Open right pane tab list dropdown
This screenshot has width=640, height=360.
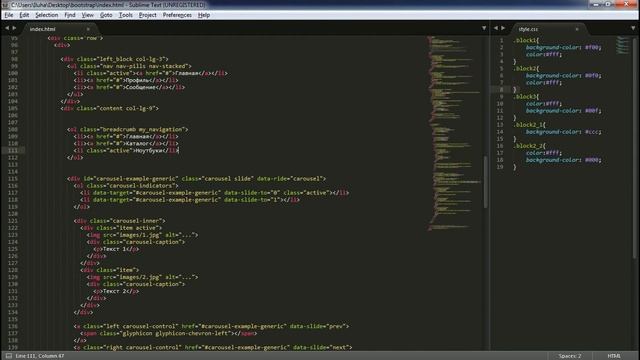(633, 28)
